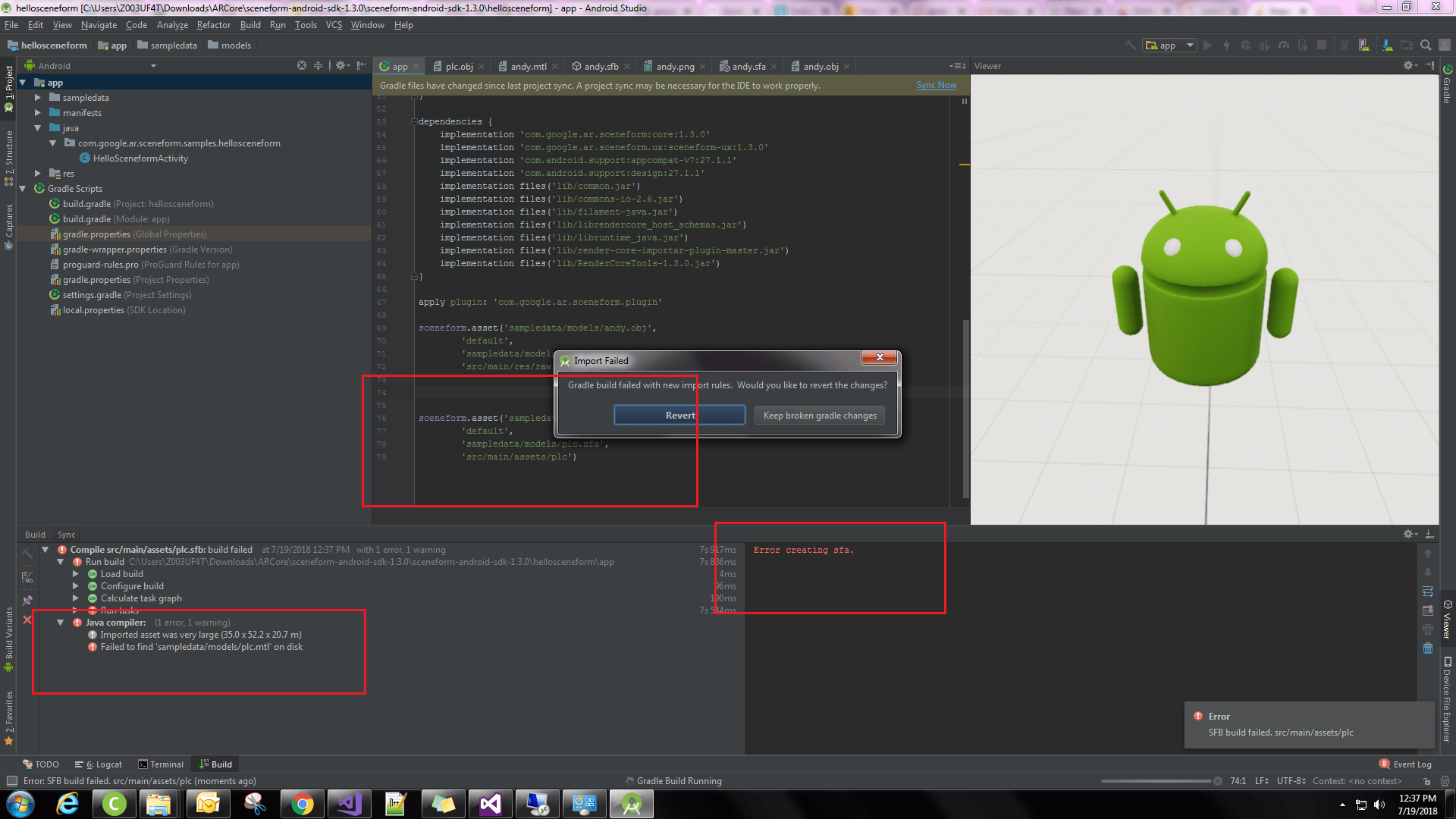
Task: Click scroll-from-source target icon in Project panel
Action: click(302, 66)
